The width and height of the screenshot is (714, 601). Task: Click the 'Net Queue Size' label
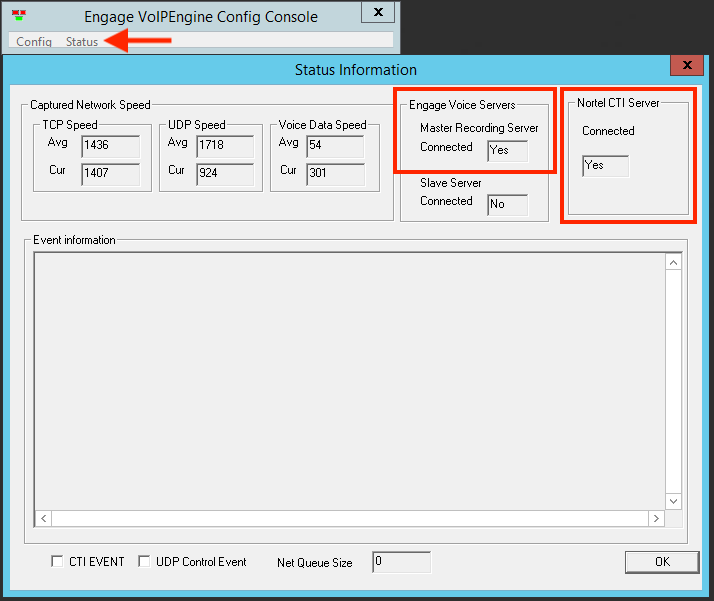point(315,563)
